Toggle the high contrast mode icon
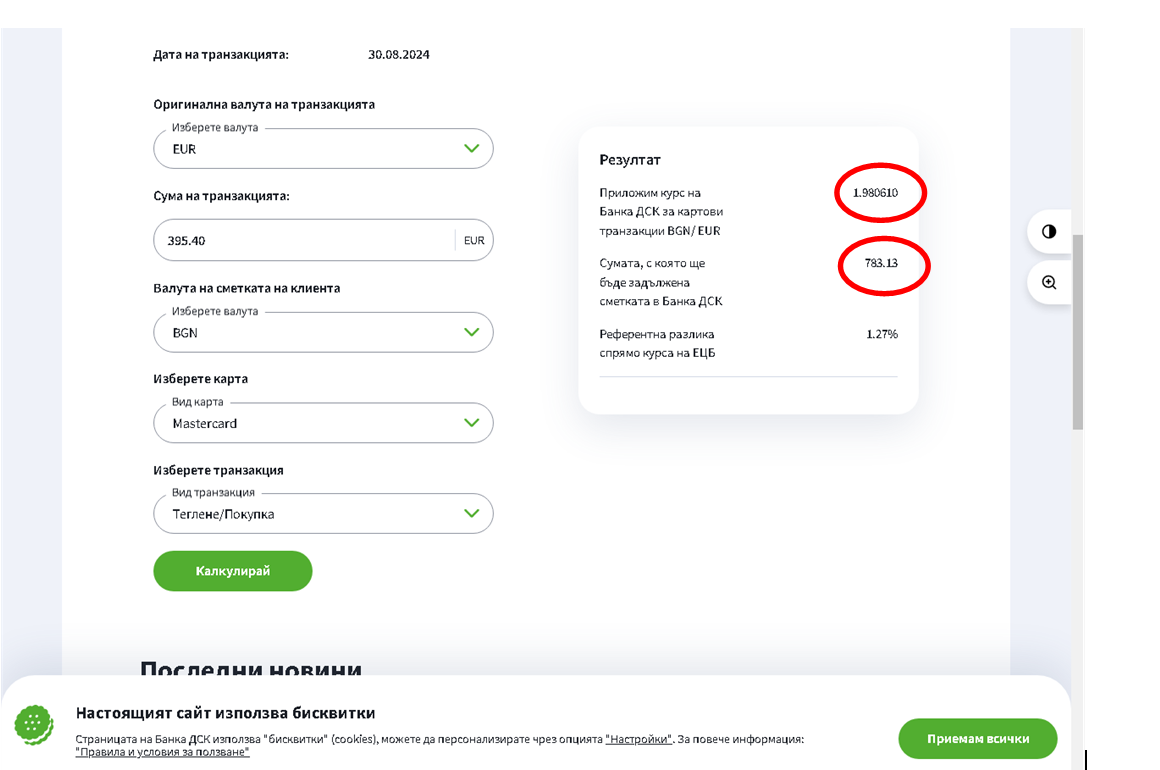1160x770 pixels. click(1049, 231)
